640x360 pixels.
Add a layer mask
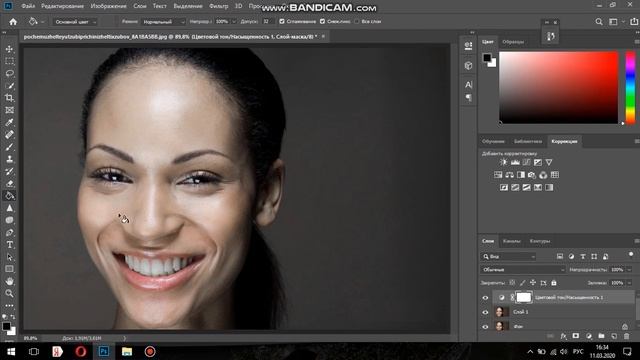tap(576, 336)
